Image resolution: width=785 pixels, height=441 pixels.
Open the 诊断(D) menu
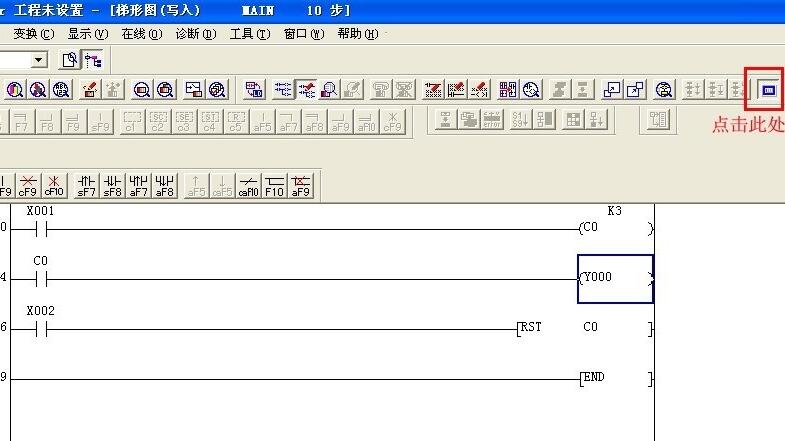(x=195, y=34)
